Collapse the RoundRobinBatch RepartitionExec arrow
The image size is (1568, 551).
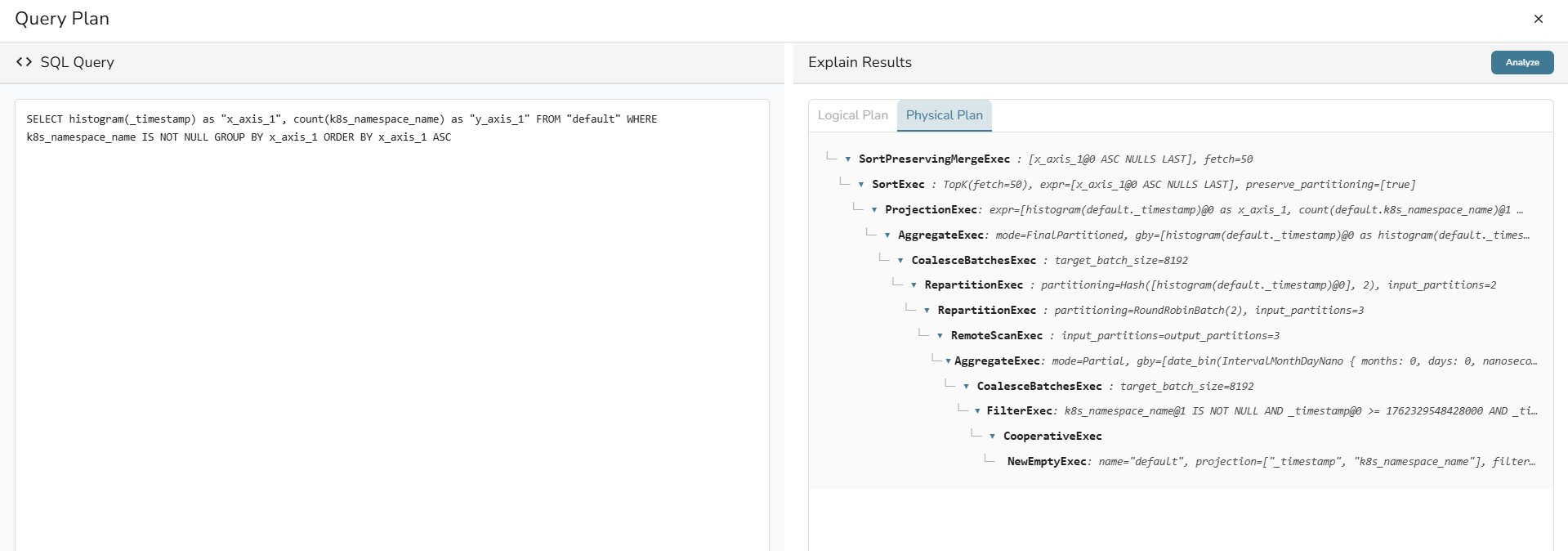[x=927, y=311]
